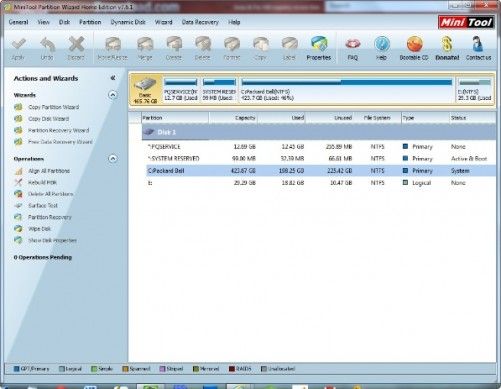Sort by the Used column header
The image size is (501, 389).
point(281,118)
